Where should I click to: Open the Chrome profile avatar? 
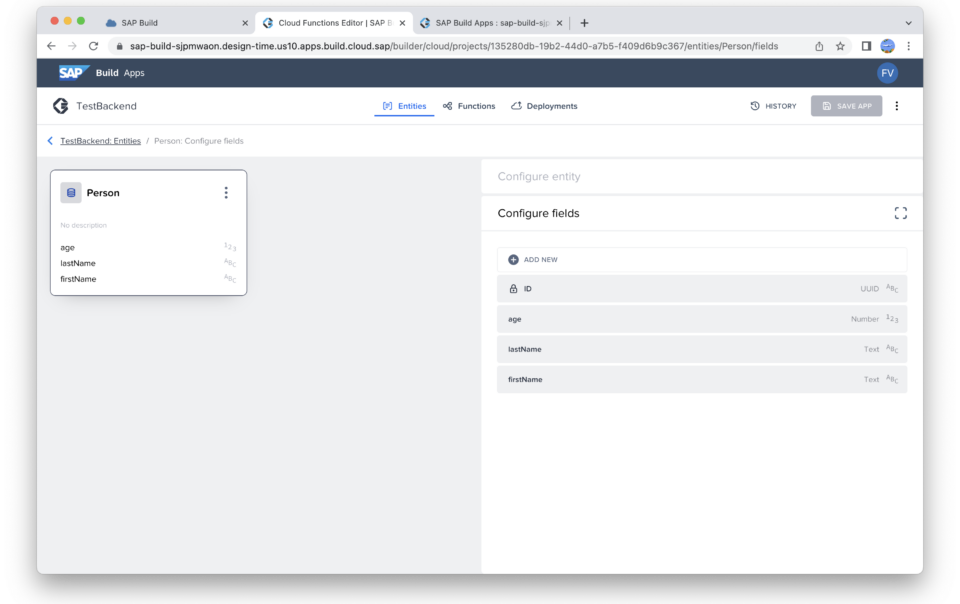tap(887, 46)
